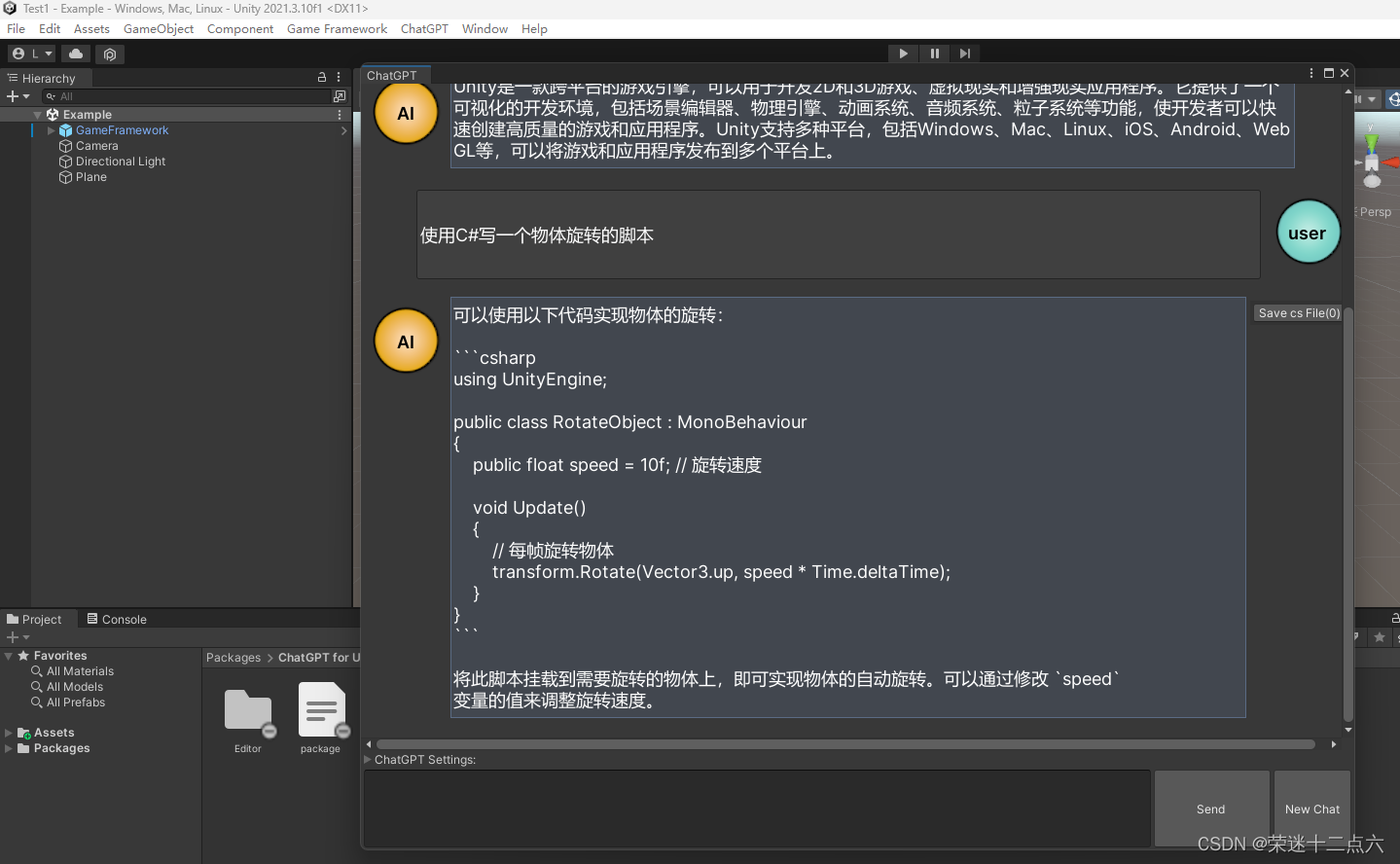Collapse the Favorites group
This screenshot has width=1400, height=864.
(x=9, y=656)
